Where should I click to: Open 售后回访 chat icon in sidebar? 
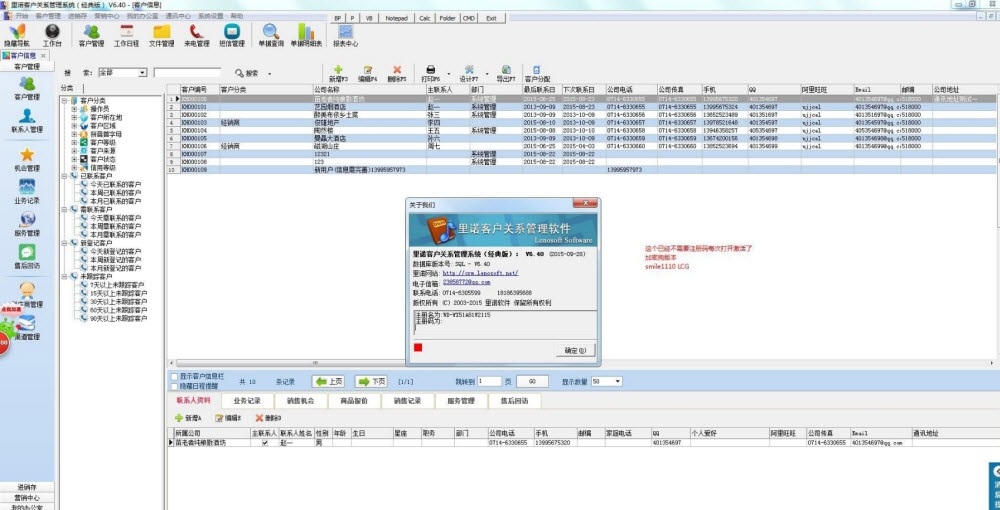[27, 257]
